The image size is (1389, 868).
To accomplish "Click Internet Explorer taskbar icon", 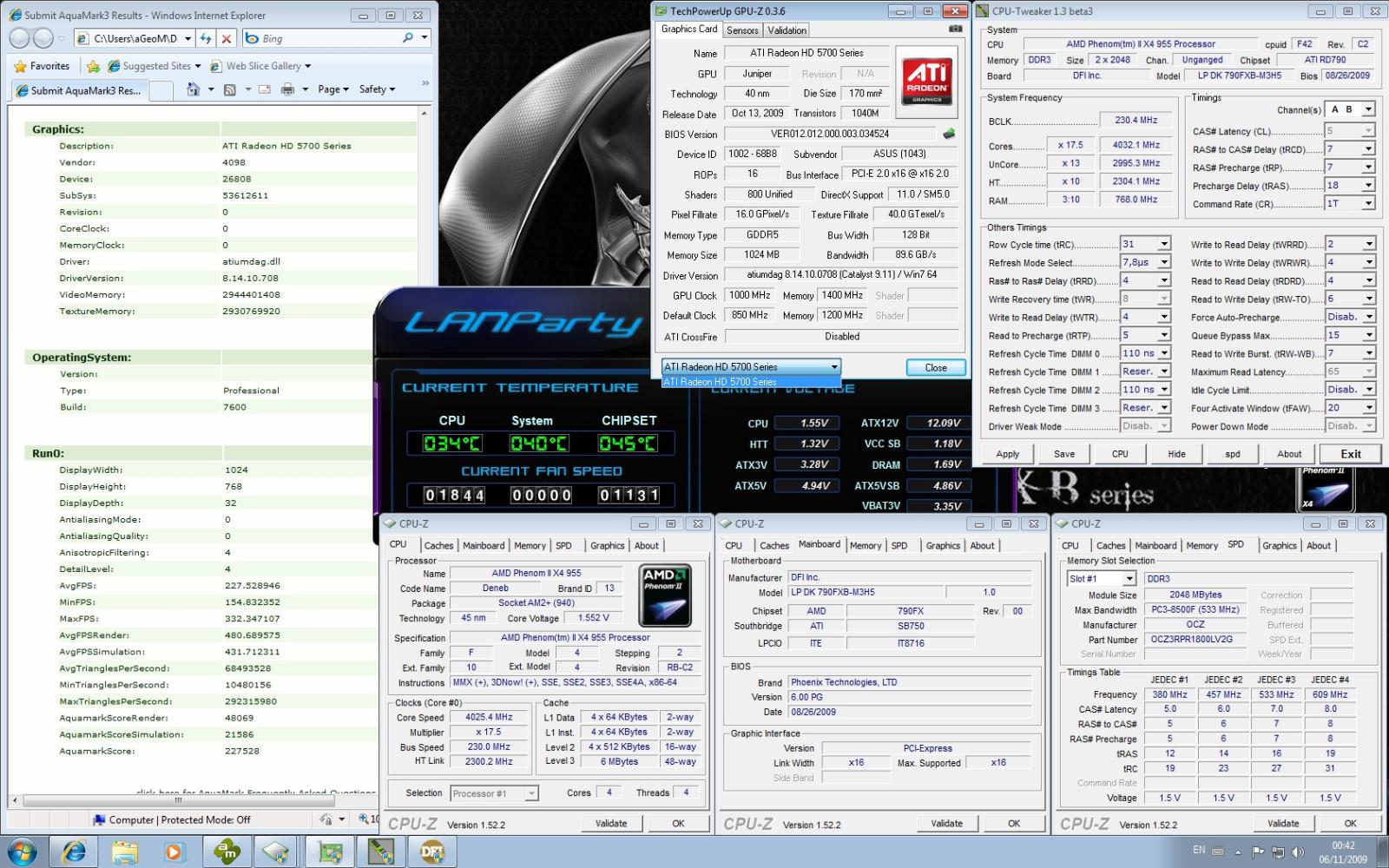I will pyautogui.click(x=75, y=852).
